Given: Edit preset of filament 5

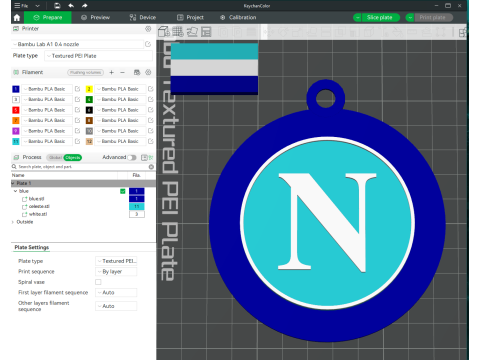Looking at the screenshot, I should (77, 110).
